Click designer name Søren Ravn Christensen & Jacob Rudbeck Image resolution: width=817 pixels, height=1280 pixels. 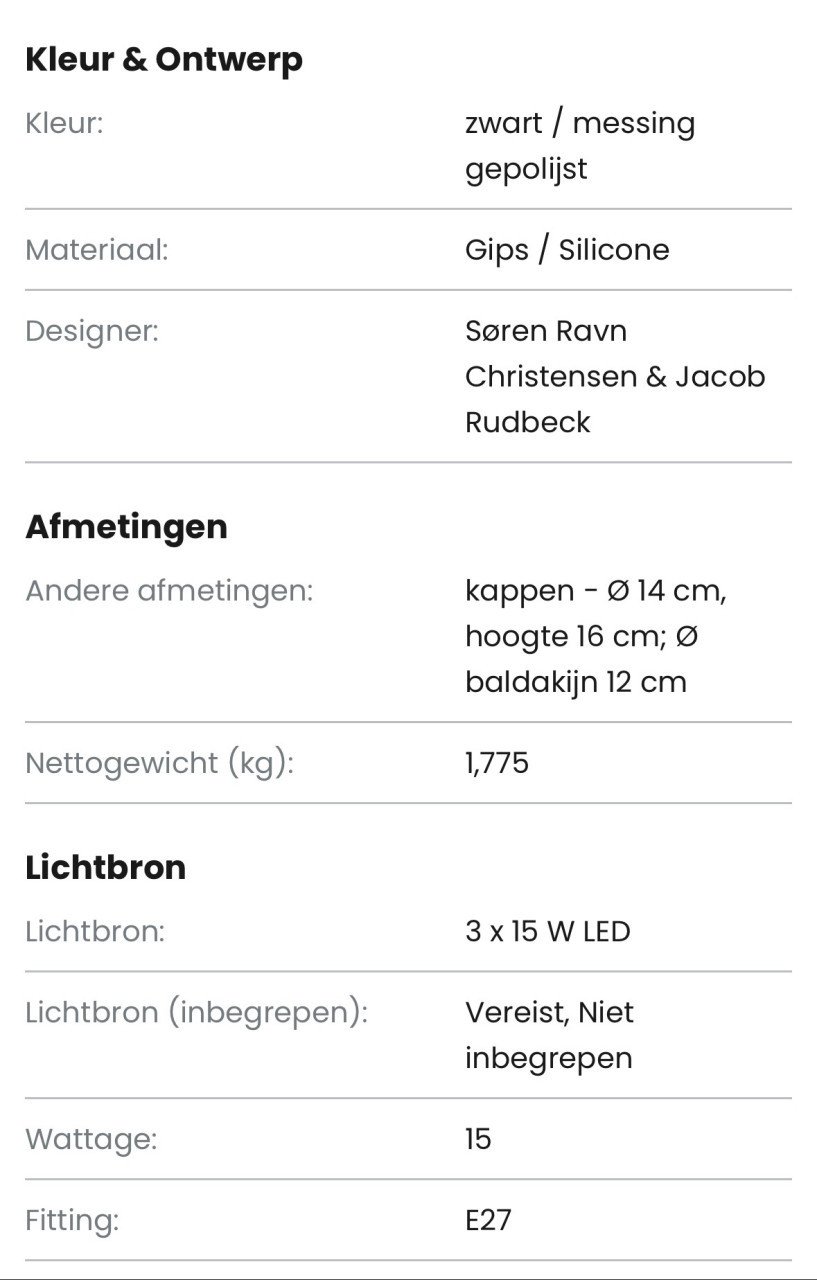point(614,377)
